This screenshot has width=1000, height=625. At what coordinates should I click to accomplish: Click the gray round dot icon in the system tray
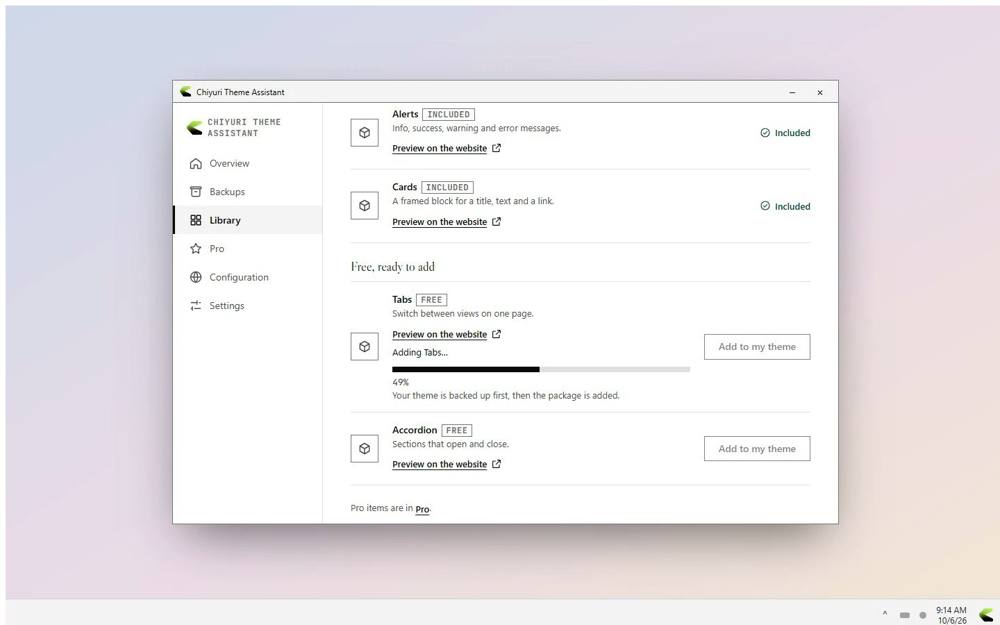[x=922, y=615]
